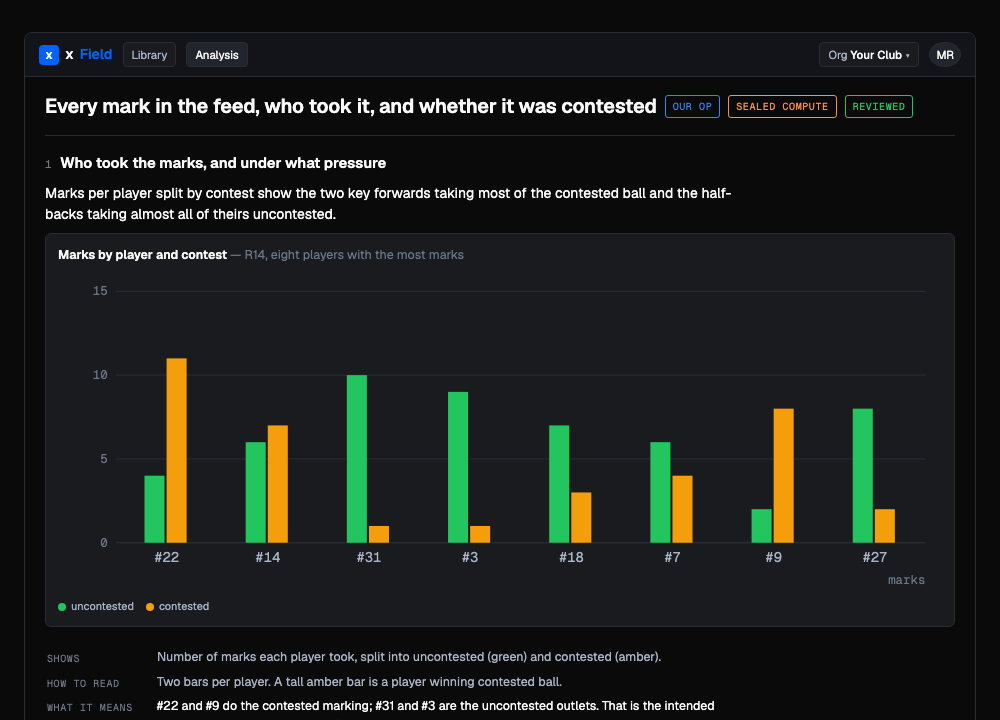Image resolution: width=1000 pixels, height=720 pixels.
Task: Click the amber contested legend dot
Action: (150, 607)
